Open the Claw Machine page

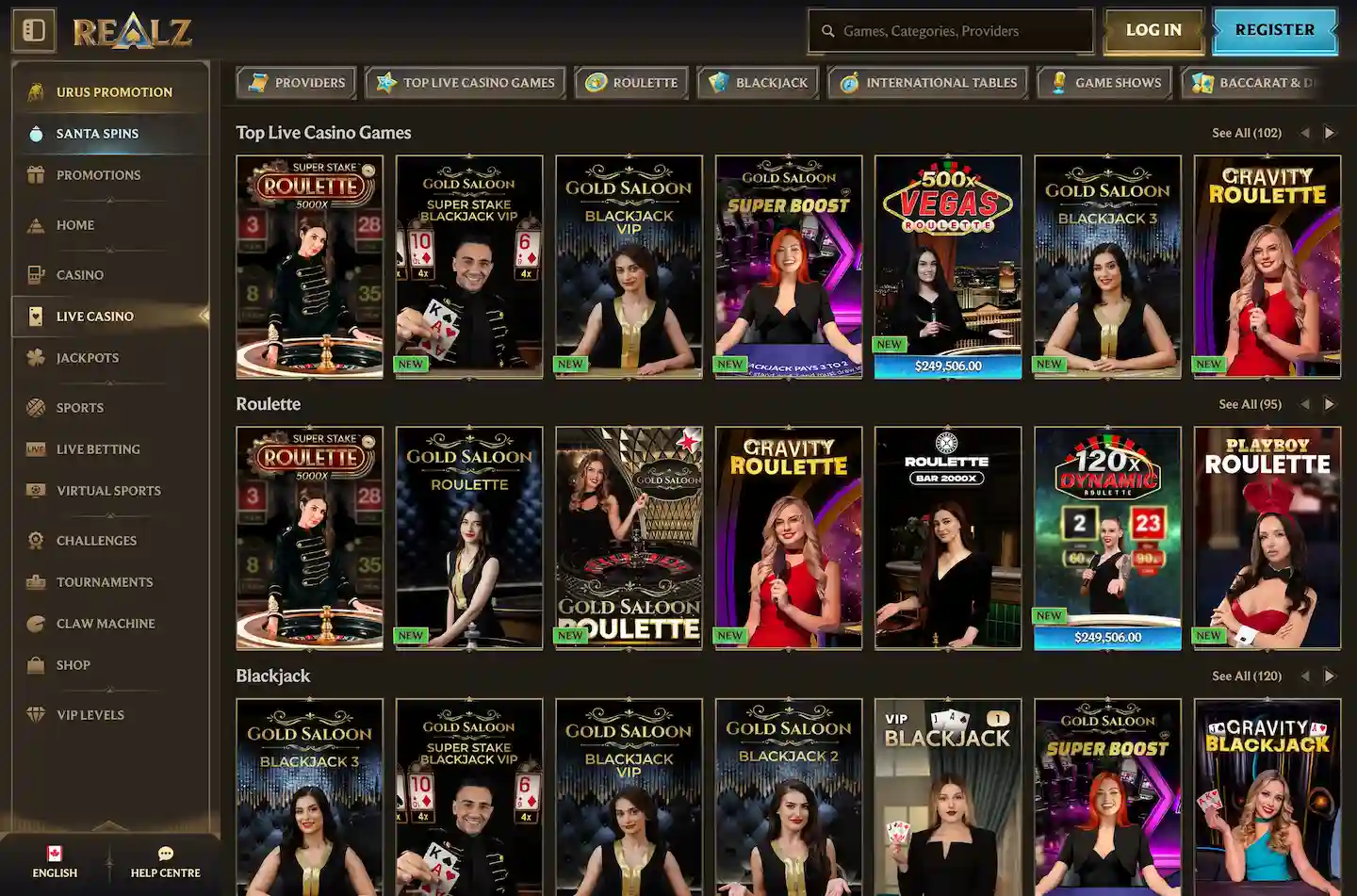[105, 623]
